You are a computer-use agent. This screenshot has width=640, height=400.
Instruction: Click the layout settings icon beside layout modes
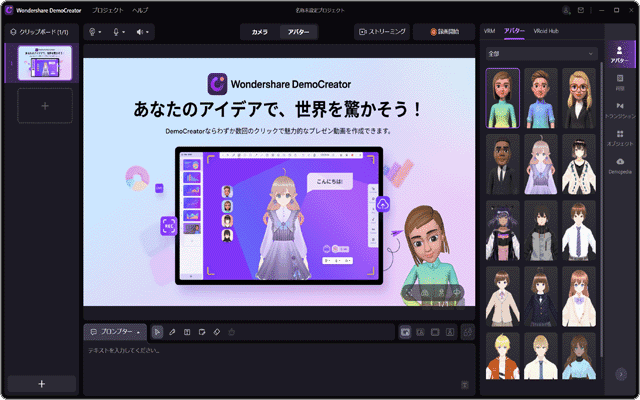[x=468, y=332]
